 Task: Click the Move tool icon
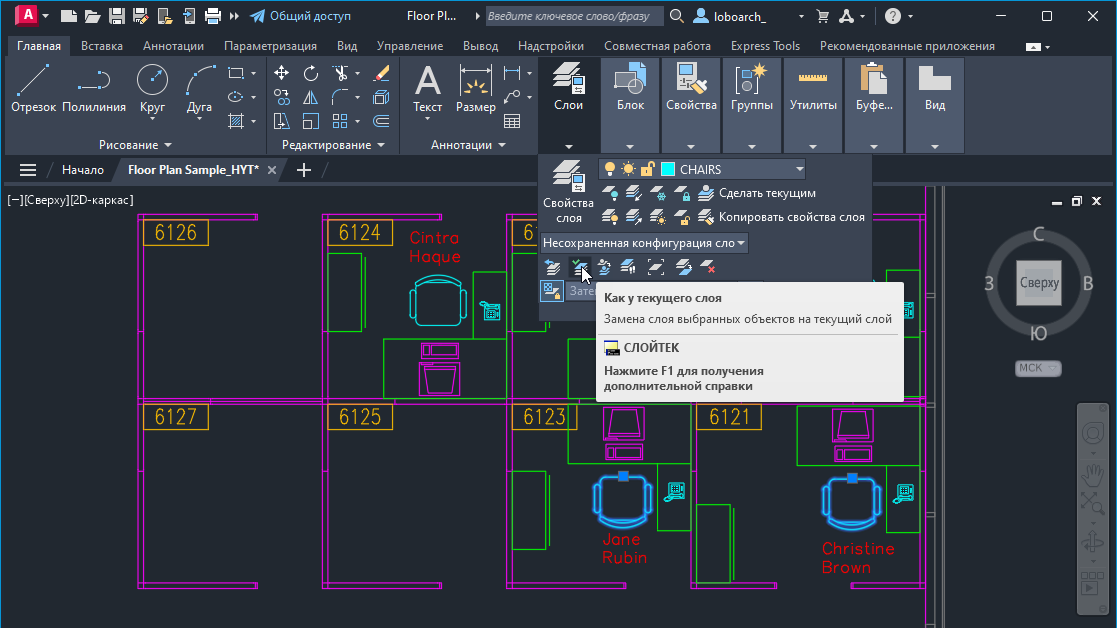click(281, 73)
